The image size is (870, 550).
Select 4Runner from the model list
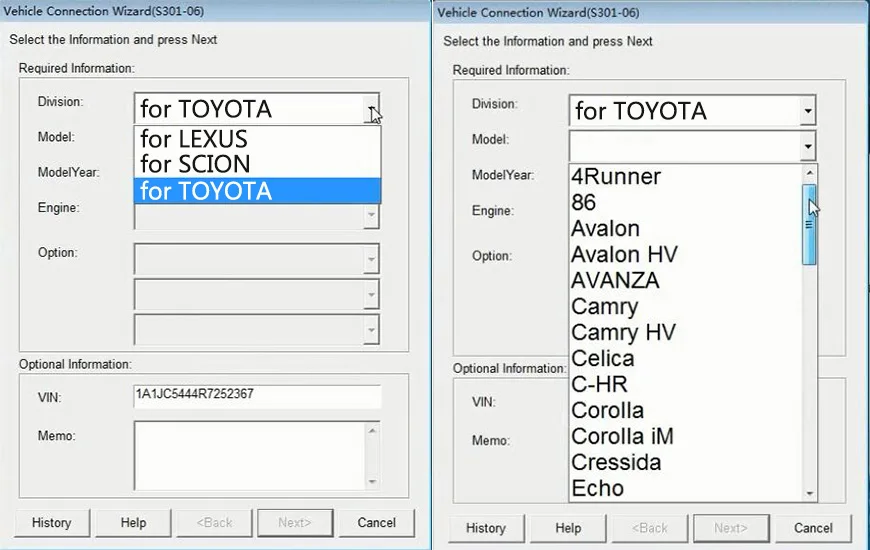pyautogui.click(x=686, y=176)
